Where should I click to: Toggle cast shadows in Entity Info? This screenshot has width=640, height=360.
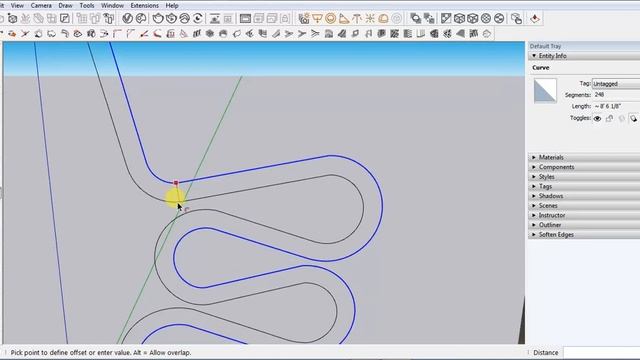click(633, 118)
